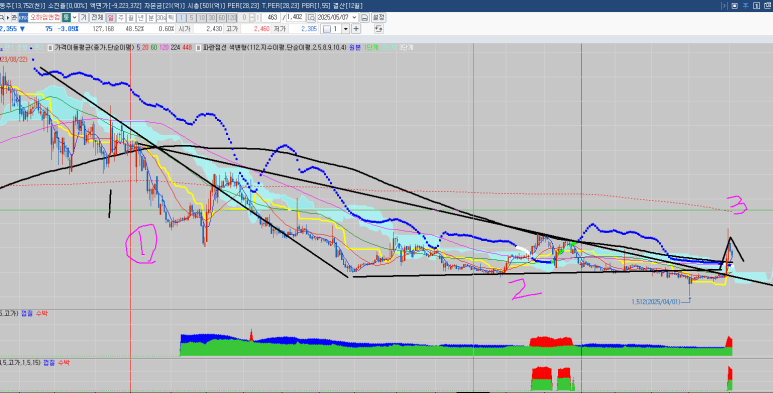This screenshot has height=393, width=773.
Task: Select the 일 daily period tab
Action: tap(110, 17)
